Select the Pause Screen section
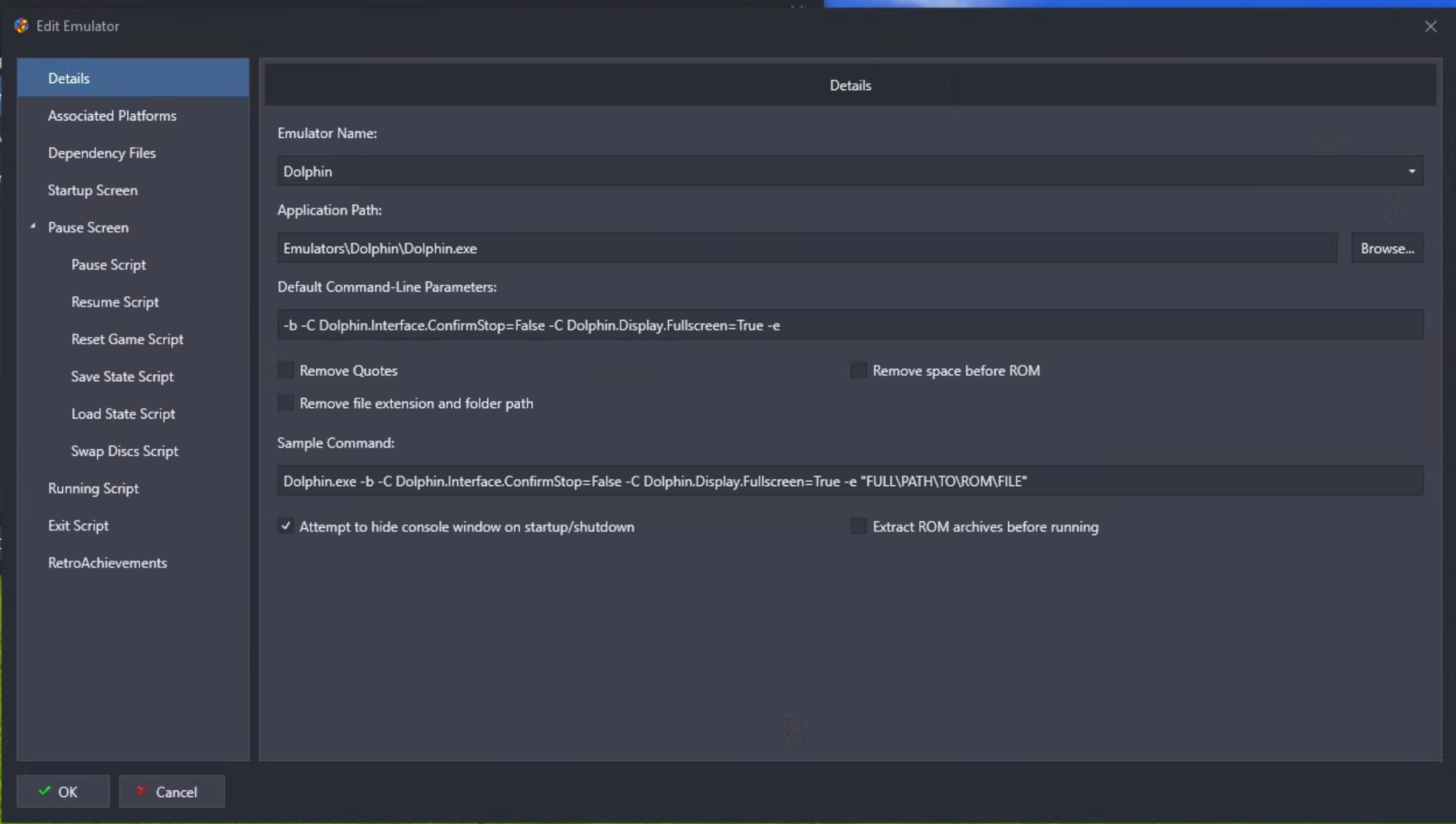Image resolution: width=1456 pixels, height=824 pixels. 88,227
